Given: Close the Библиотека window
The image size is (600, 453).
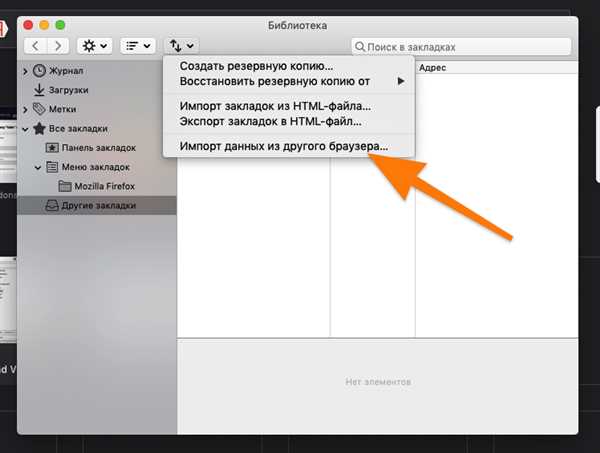Looking at the screenshot, I should tap(28, 25).
